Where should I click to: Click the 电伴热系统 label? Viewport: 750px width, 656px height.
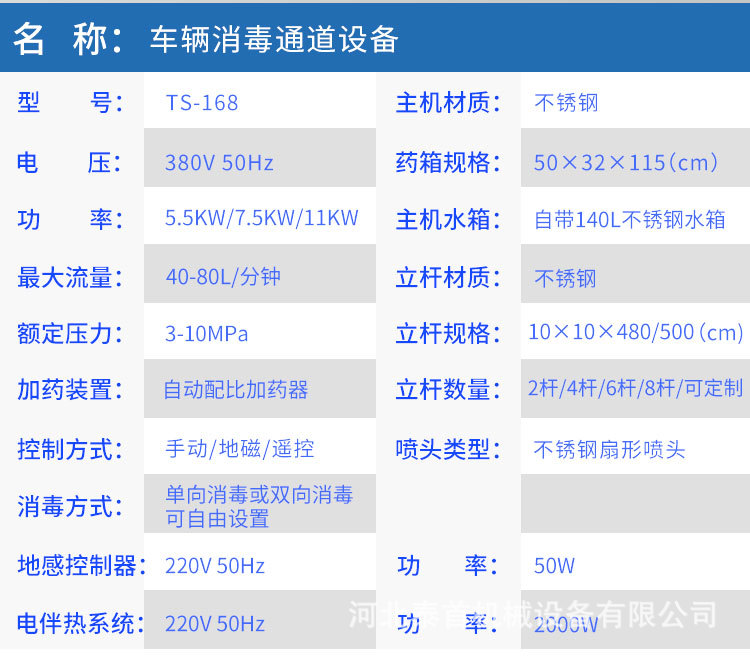click(x=76, y=624)
